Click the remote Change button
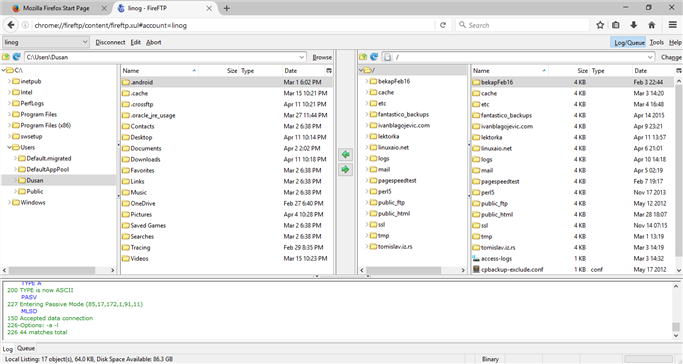This screenshot has height=364, width=683. click(x=671, y=57)
